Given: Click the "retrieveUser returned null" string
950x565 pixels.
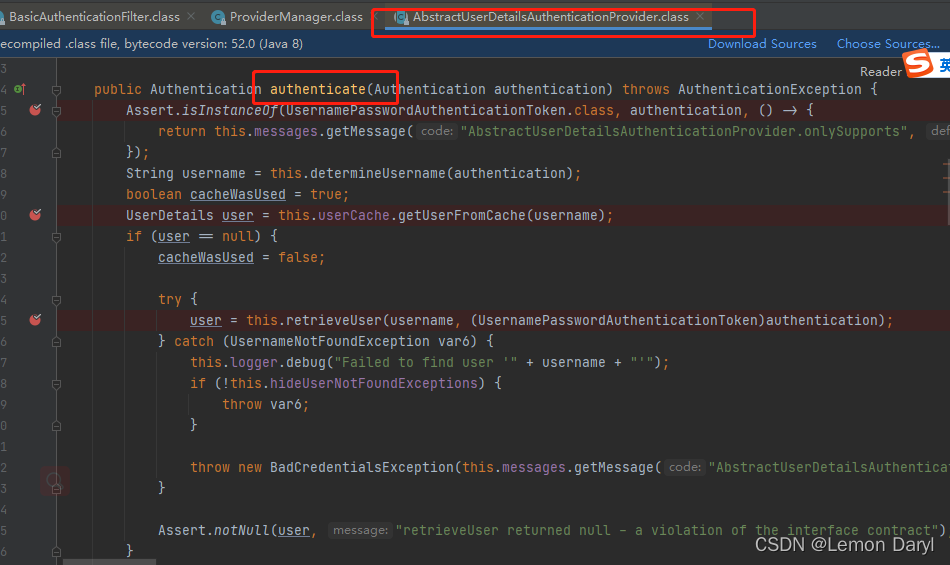Looking at the screenshot, I should [668, 530].
